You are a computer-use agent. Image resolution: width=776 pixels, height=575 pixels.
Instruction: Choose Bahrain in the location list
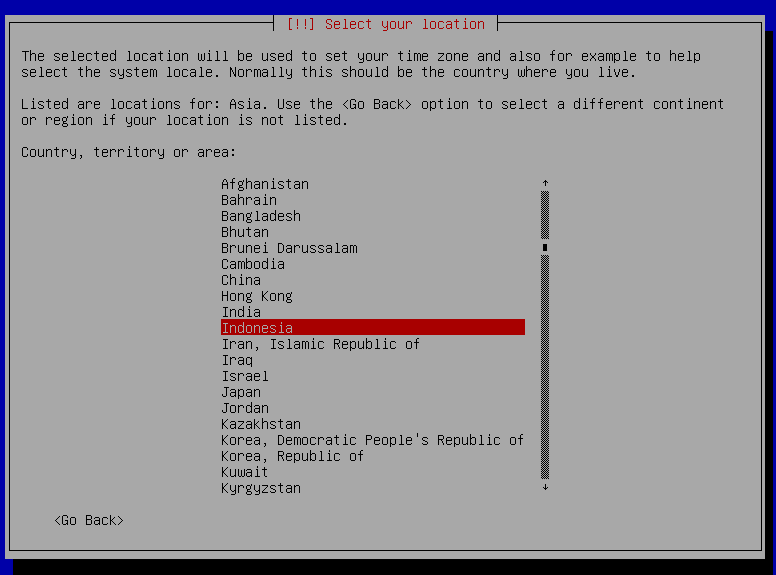[x=373, y=200]
